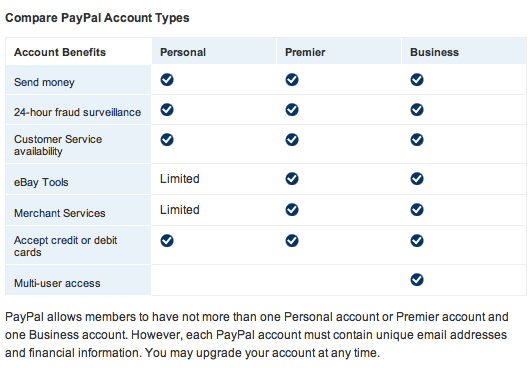Click 24-hour fraud surveillance checkmark under Personal

[167, 110]
